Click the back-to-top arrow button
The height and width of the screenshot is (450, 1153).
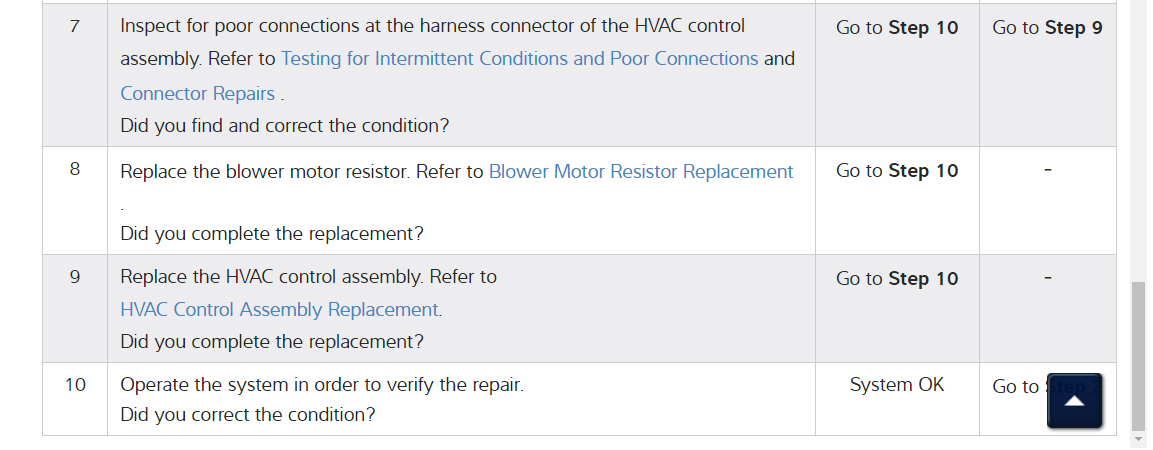click(1074, 401)
